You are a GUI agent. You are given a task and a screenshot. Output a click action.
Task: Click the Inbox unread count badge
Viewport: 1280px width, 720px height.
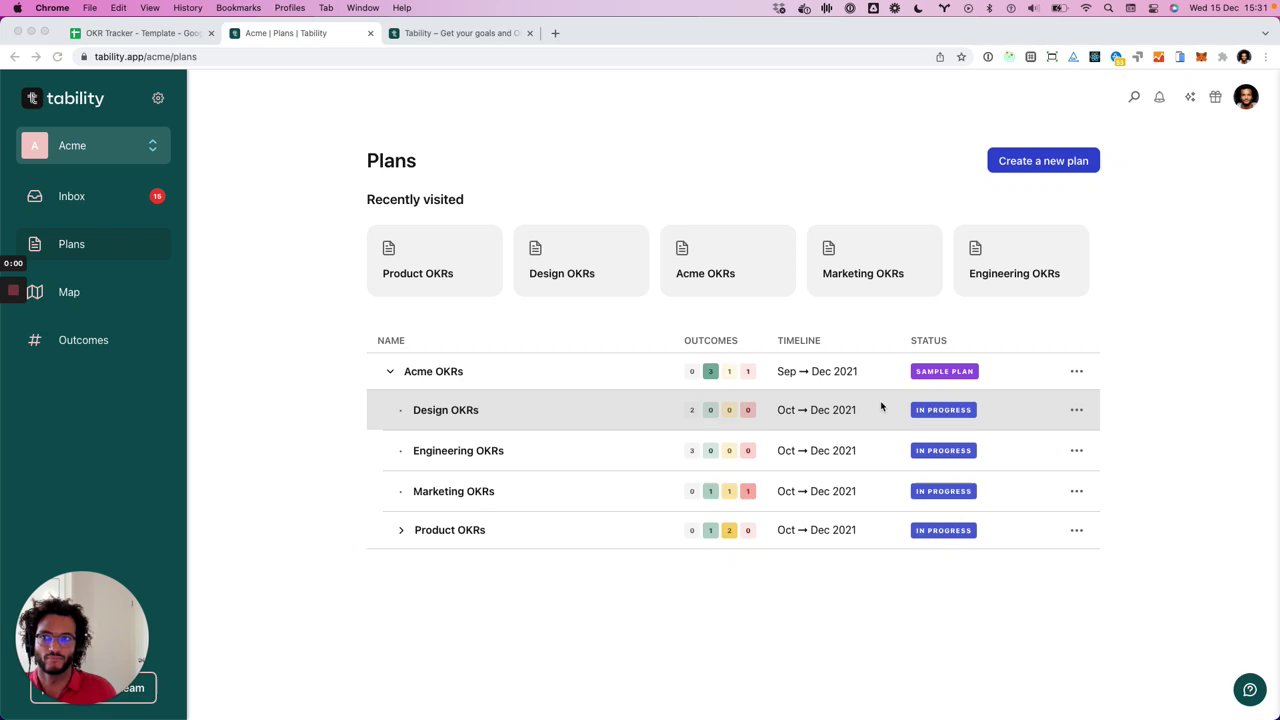[x=157, y=196]
